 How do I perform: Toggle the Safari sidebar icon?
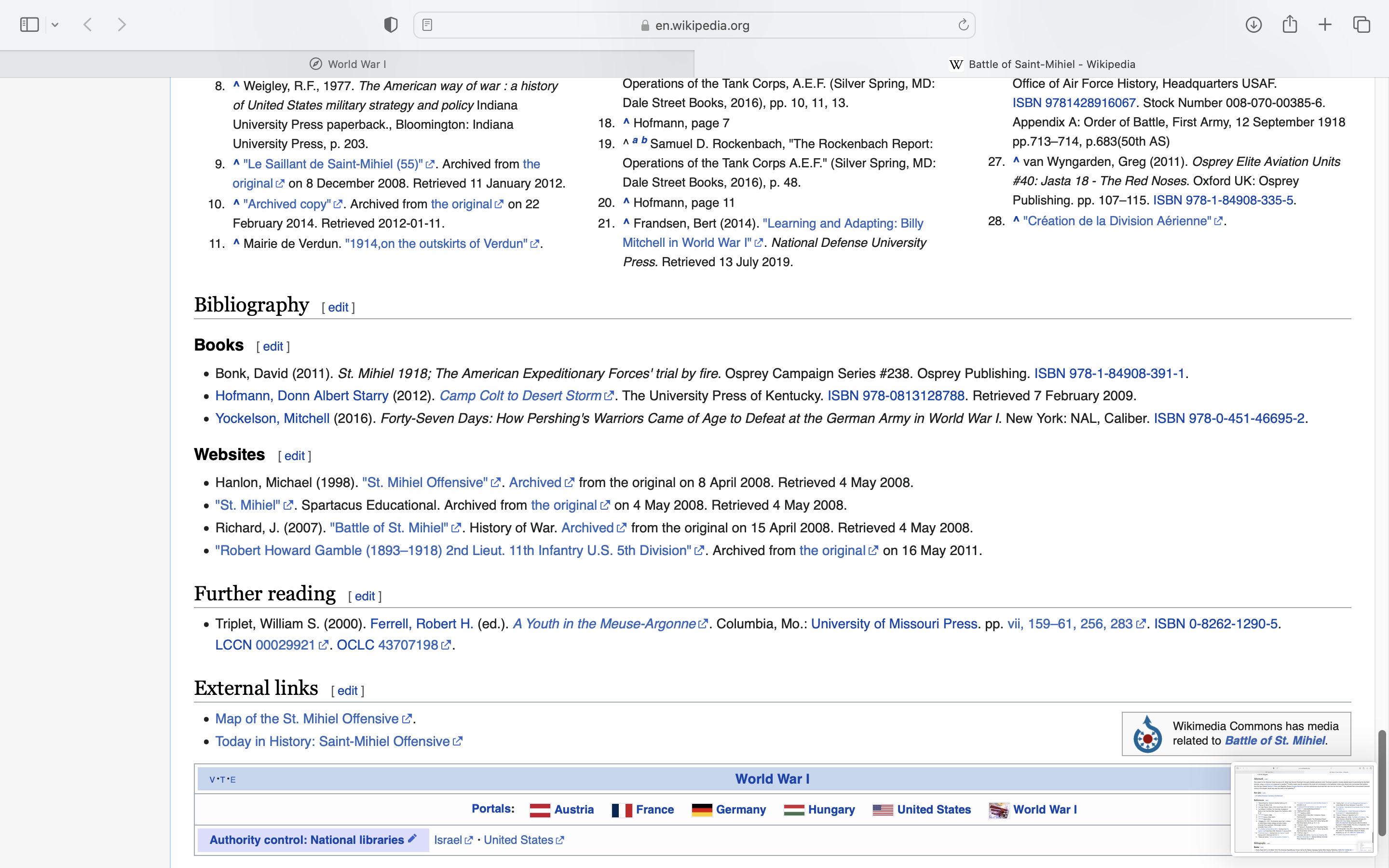tap(29, 25)
